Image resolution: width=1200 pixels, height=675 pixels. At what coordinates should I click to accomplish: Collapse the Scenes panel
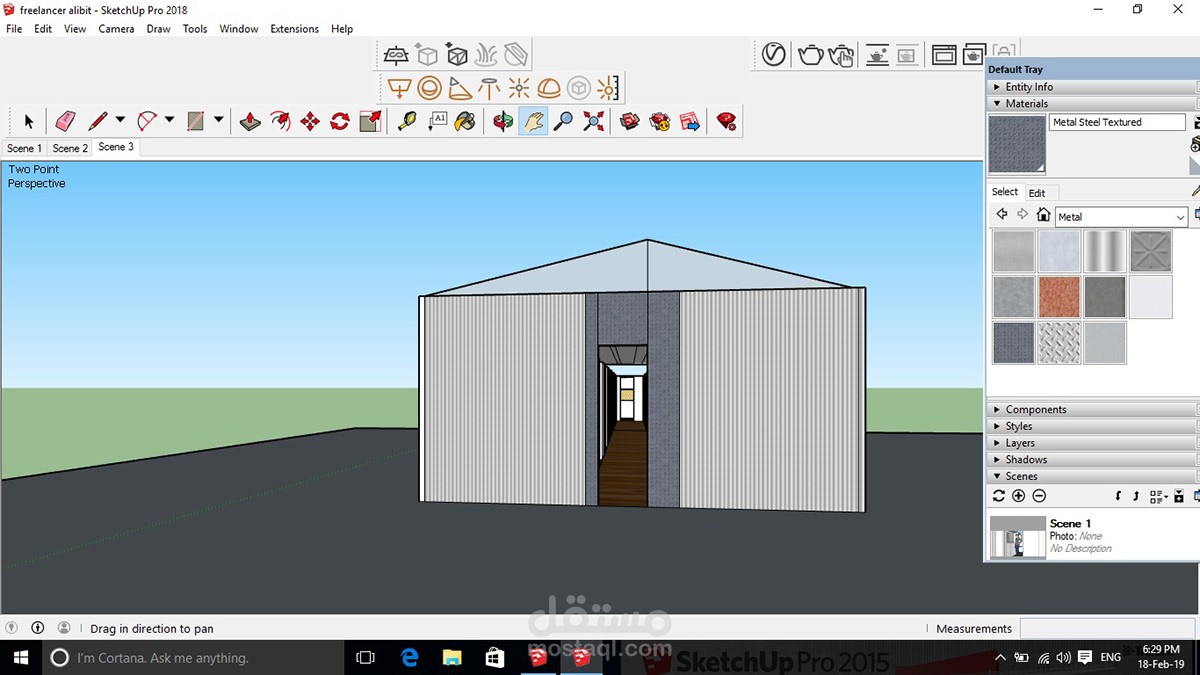point(1091,476)
